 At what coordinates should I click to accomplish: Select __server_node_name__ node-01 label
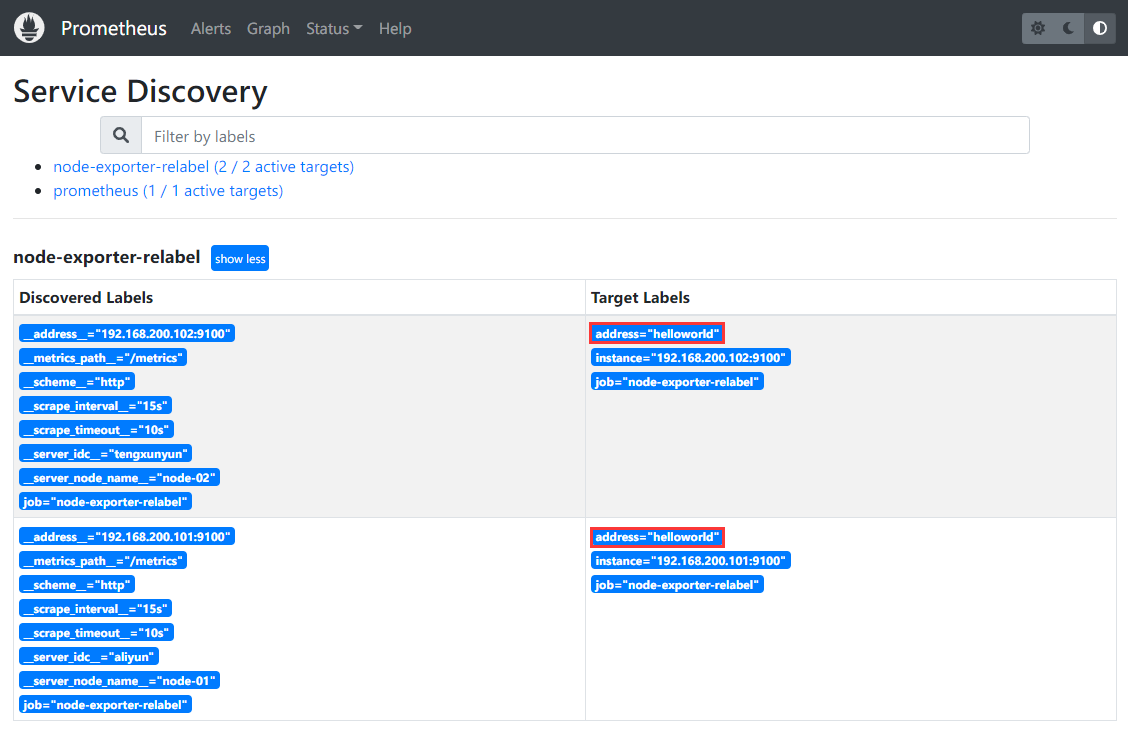119,681
